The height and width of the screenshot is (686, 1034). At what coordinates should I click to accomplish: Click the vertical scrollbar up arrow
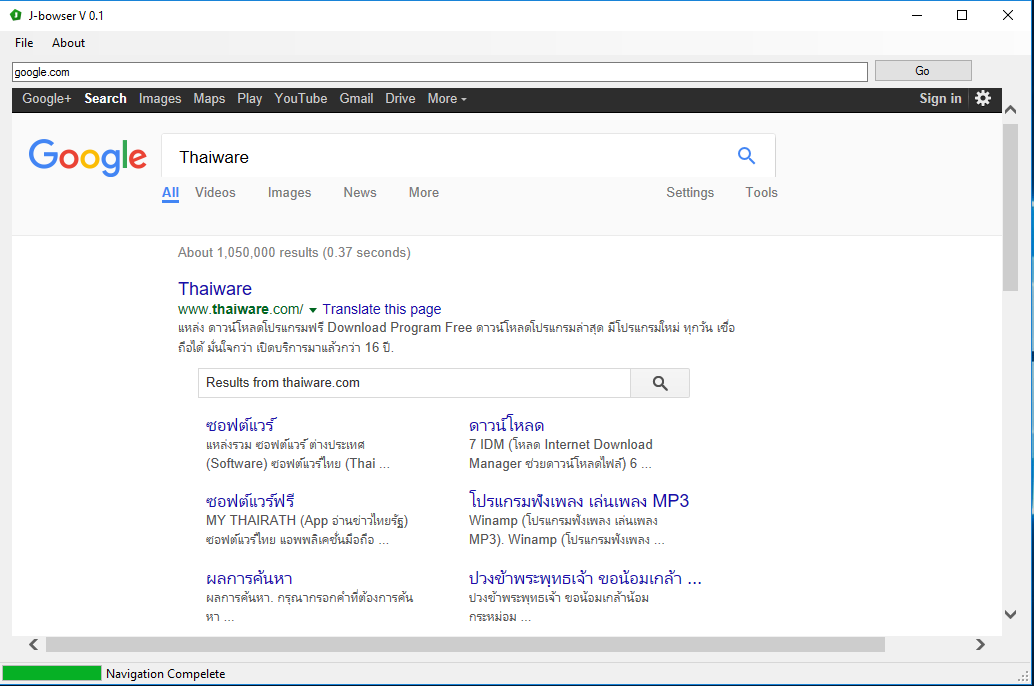coord(1010,110)
